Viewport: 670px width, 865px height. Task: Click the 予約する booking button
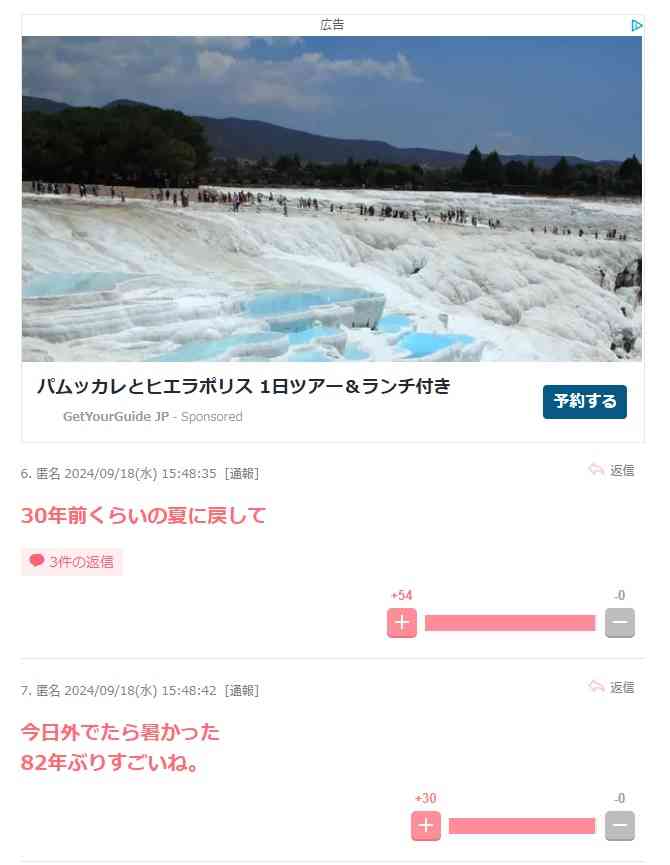(x=585, y=402)
